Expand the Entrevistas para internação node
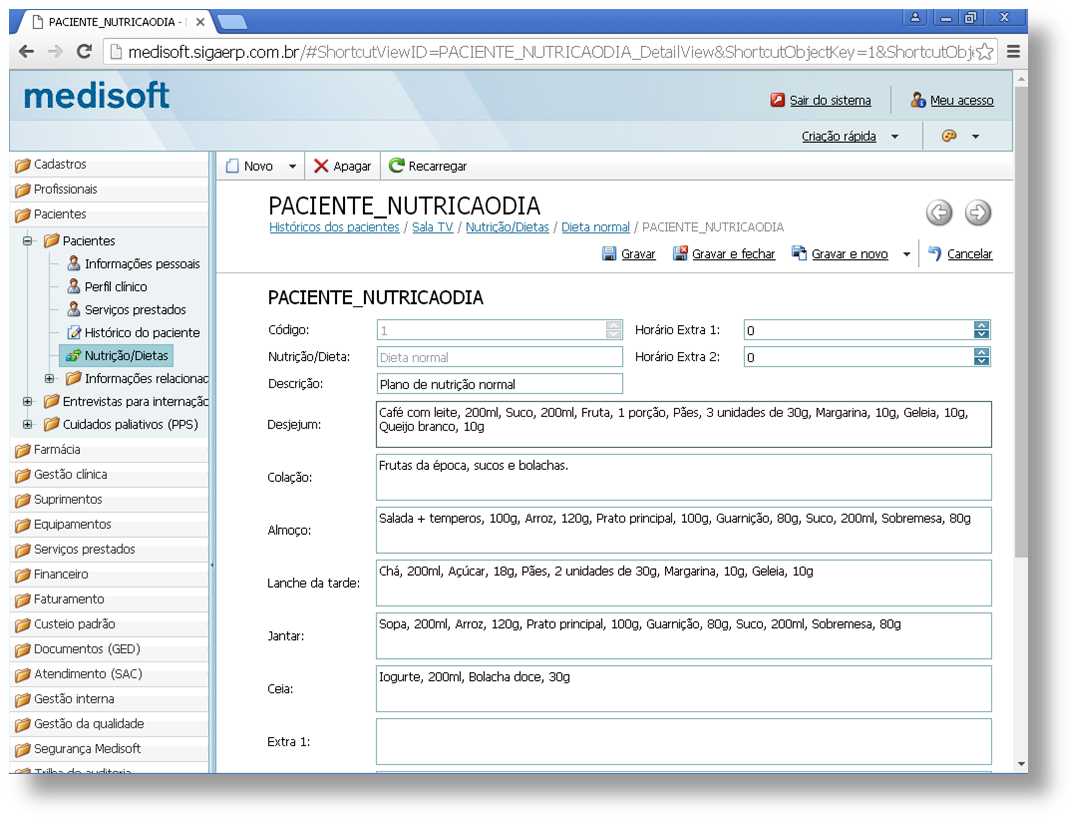Viewport: 1077px width, 823px height. click(27, 401)
